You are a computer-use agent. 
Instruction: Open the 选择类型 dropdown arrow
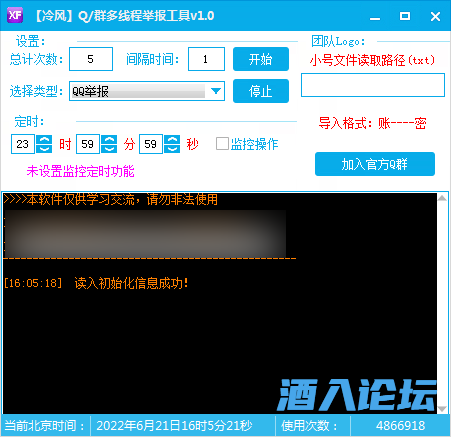216,91
